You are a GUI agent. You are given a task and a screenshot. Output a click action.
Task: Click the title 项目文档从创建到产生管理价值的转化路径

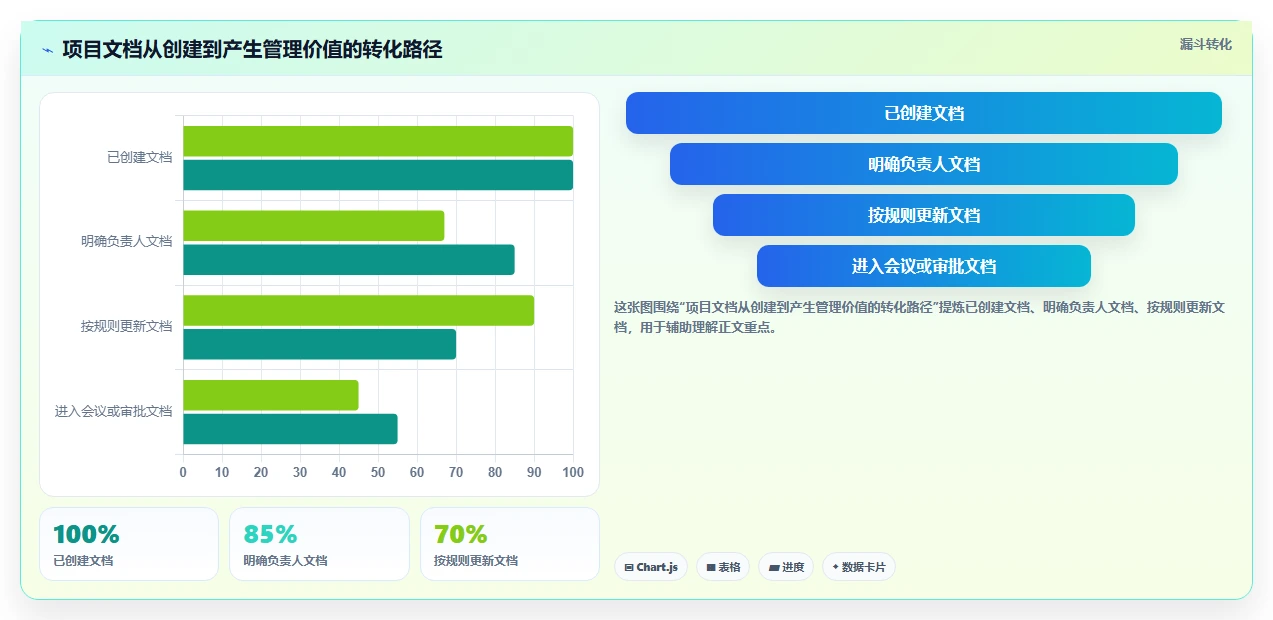pos(252,49)
